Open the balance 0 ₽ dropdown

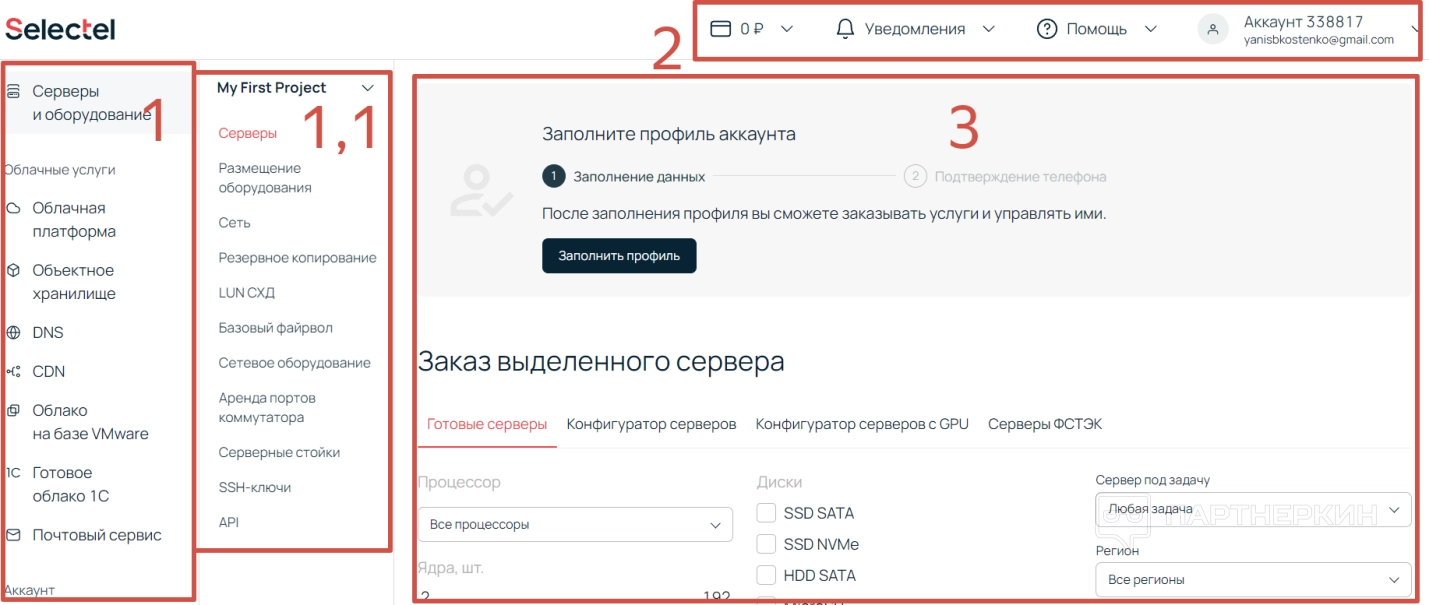click(752, 29)
